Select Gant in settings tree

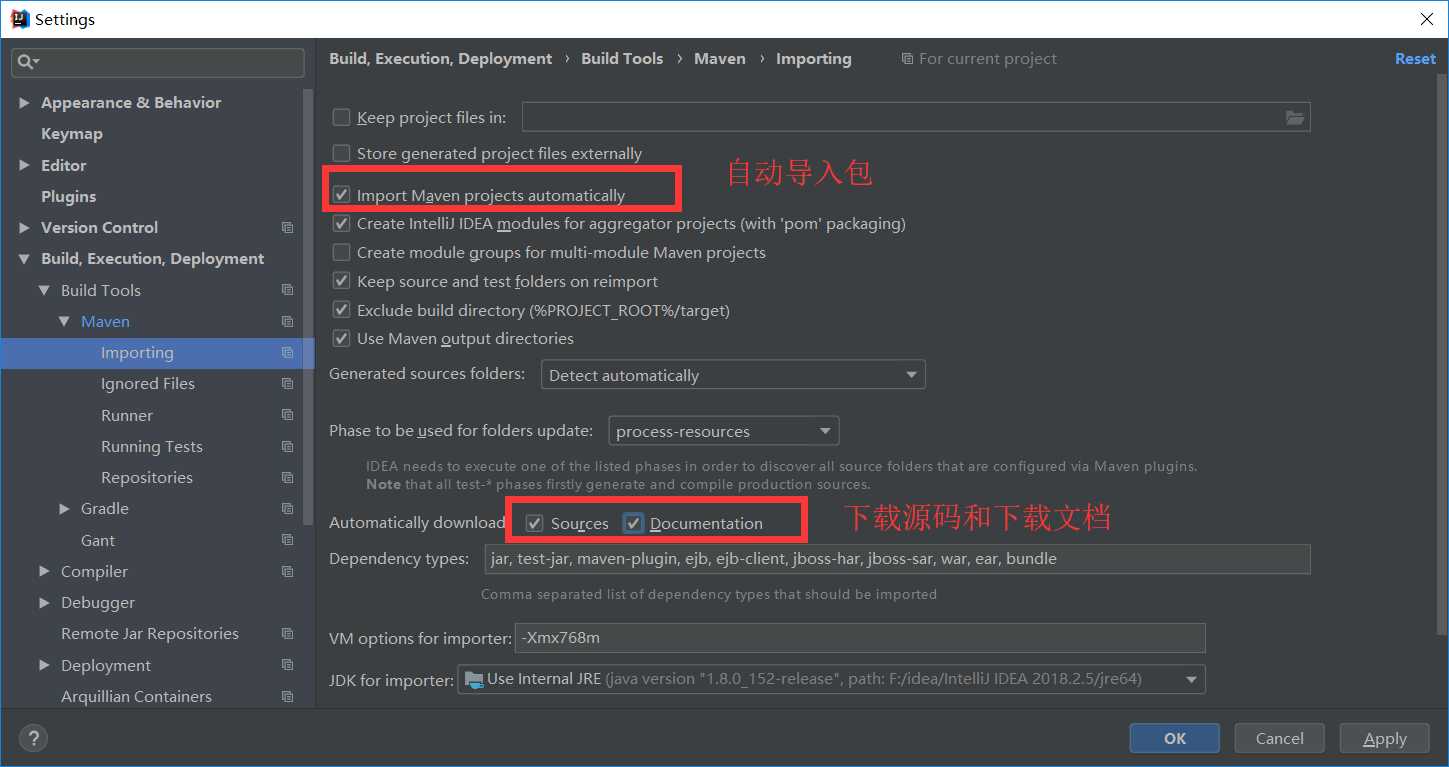tap(98, 540)
